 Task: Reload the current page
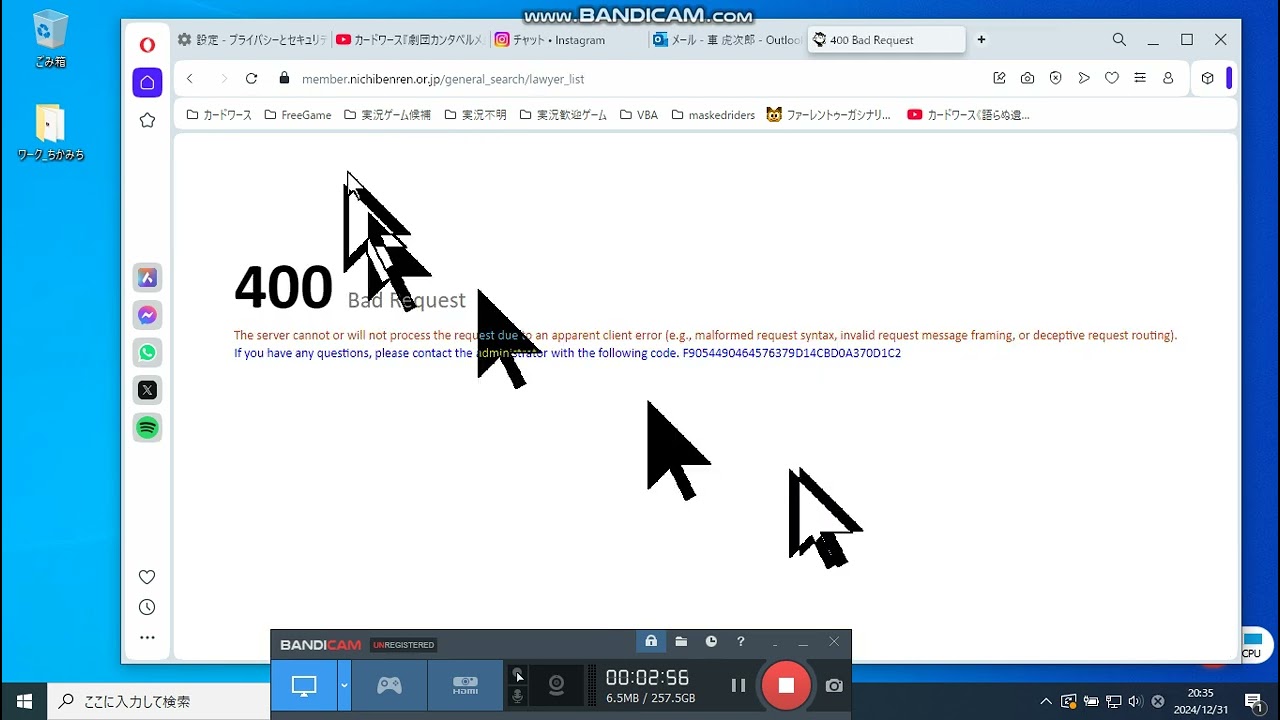tap(252, 79)
